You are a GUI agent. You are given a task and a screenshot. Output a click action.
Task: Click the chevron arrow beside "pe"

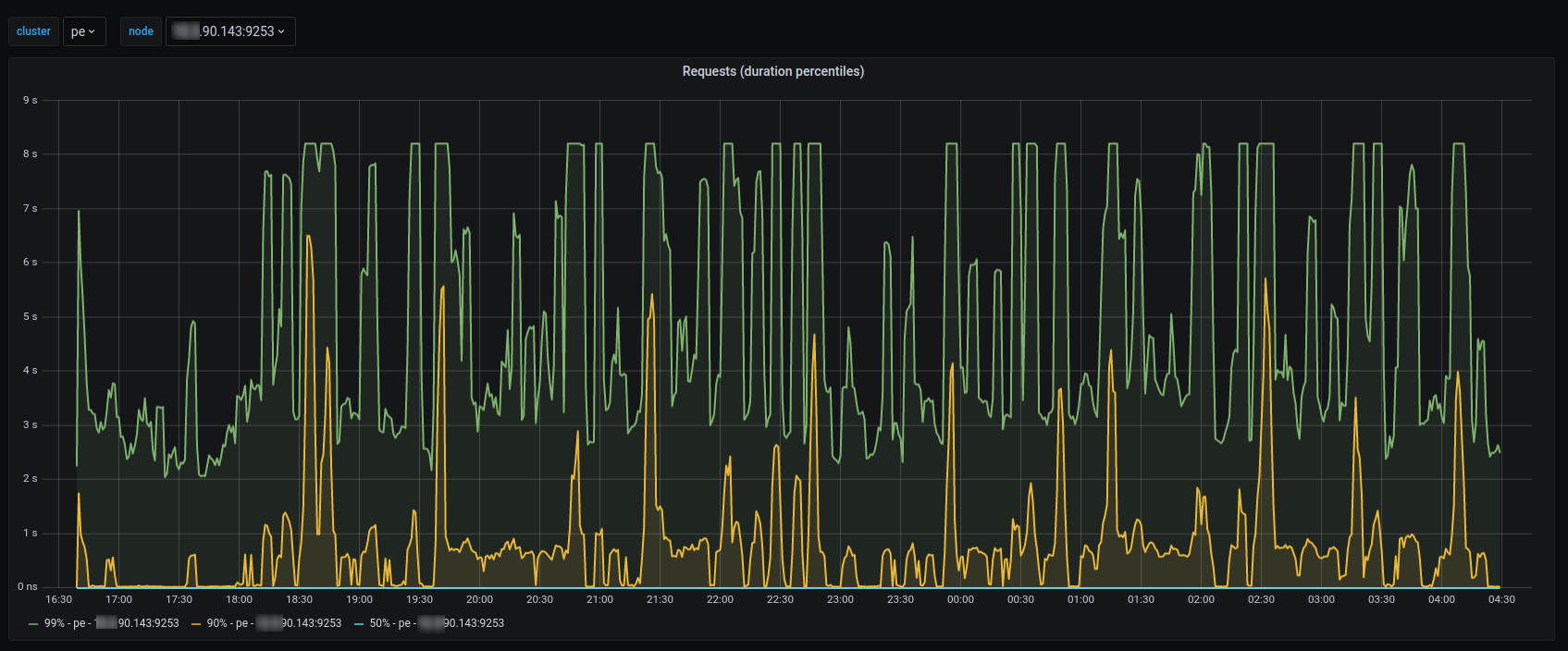pyautogui.click(x=93, y=31)
